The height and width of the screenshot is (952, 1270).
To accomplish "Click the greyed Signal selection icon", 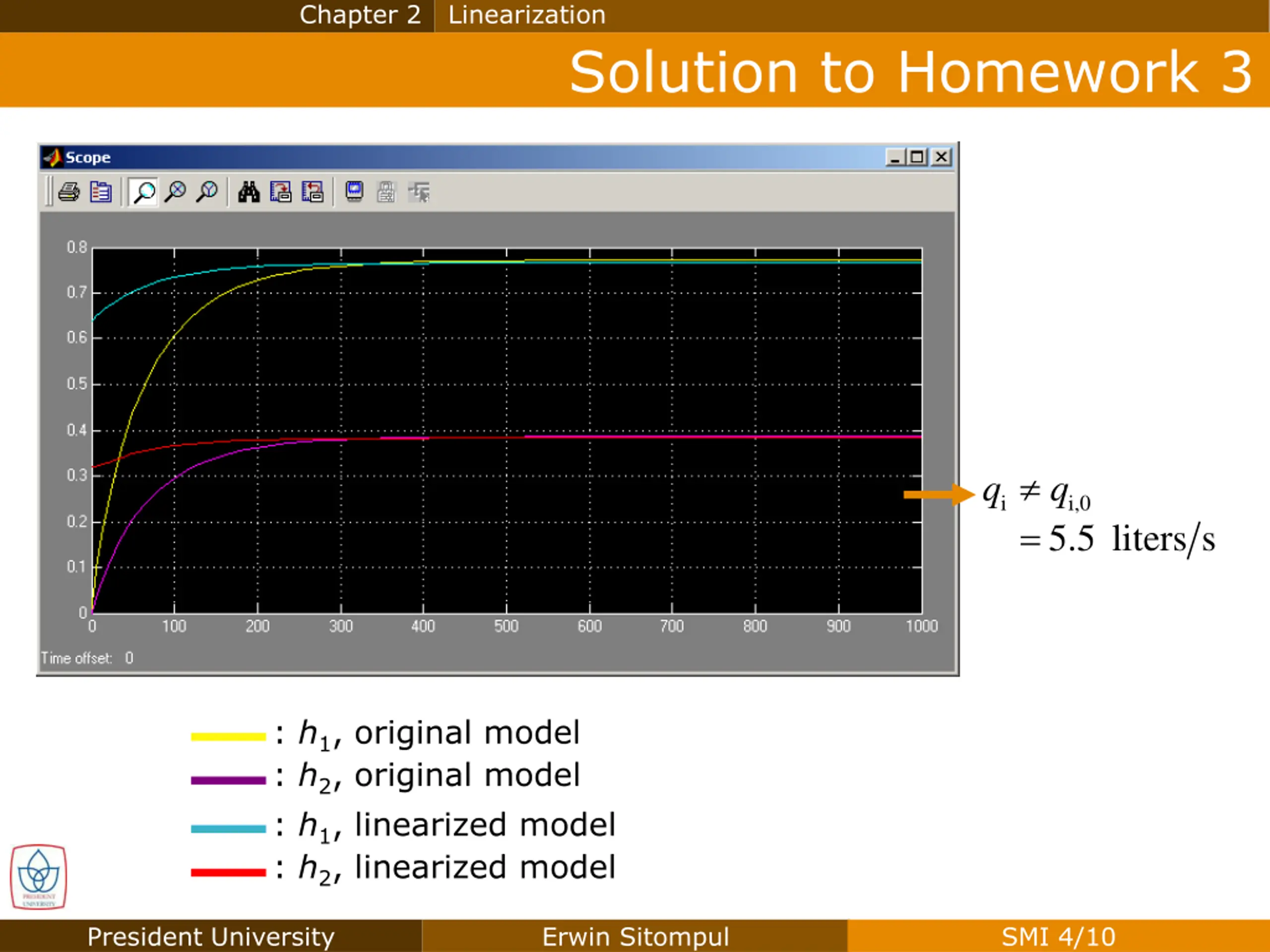I will (419, 192).
